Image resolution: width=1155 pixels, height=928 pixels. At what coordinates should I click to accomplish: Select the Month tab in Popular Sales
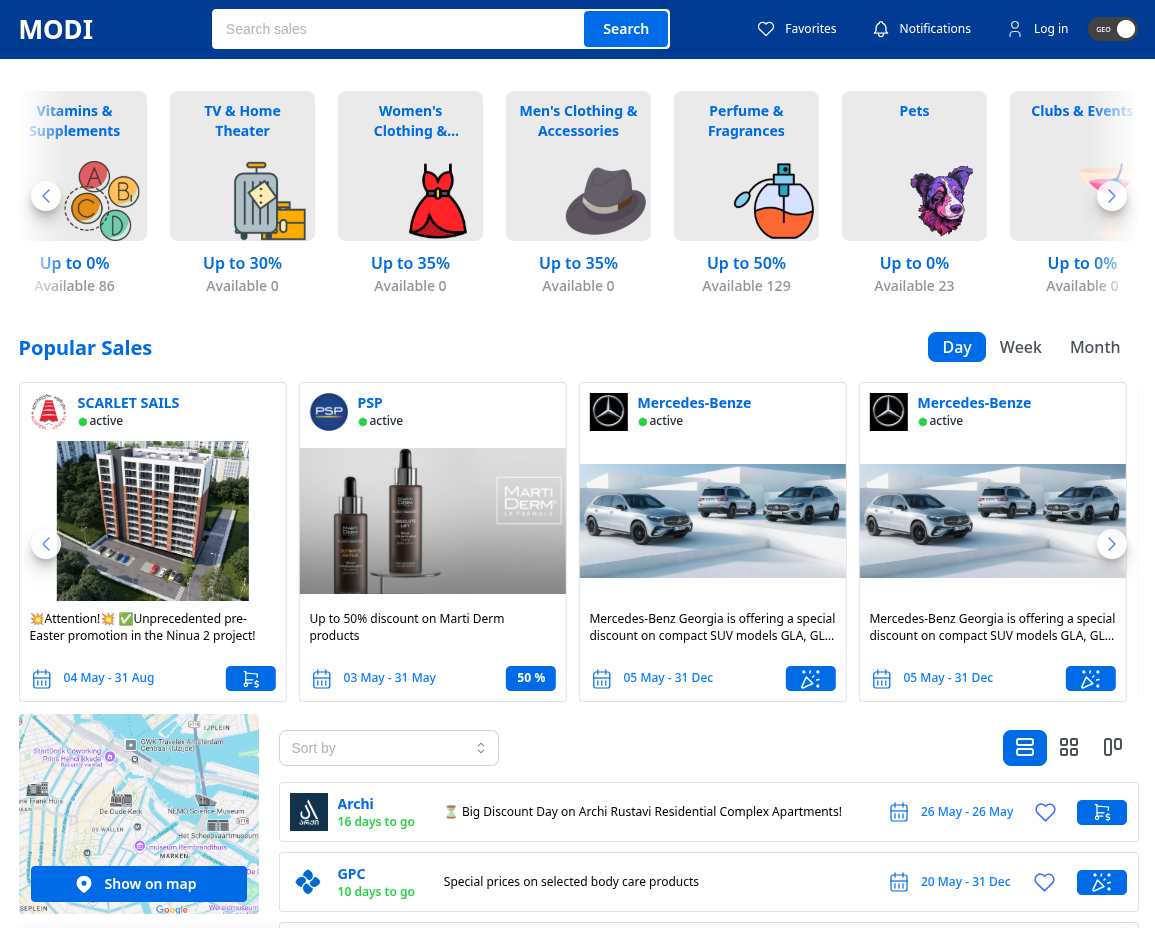click(x=1095, y=347)
